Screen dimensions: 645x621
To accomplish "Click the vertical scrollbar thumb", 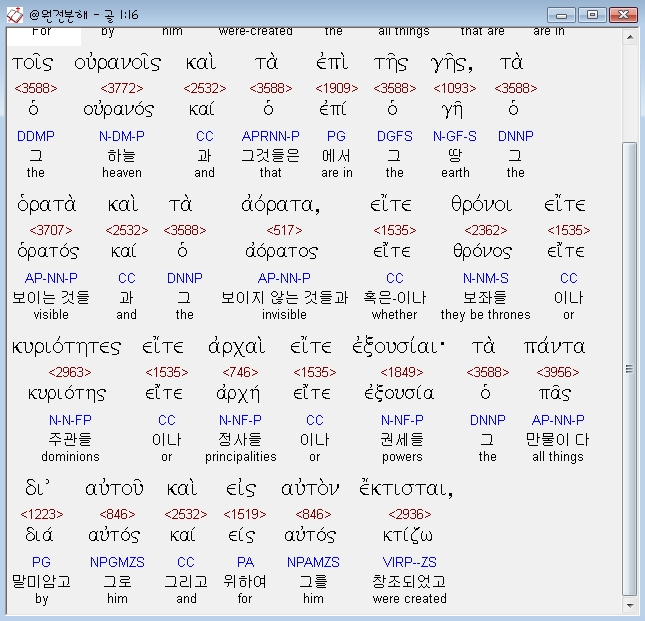I will [630, 368].
